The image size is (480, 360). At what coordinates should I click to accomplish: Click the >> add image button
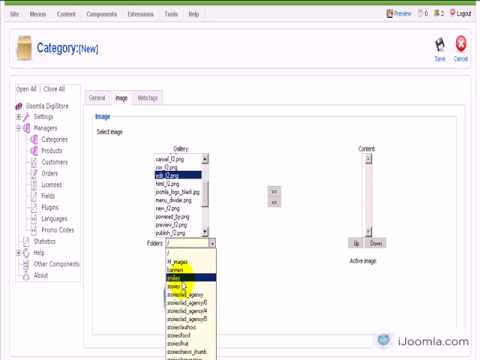pyautogui.click(x=274, y=192)
